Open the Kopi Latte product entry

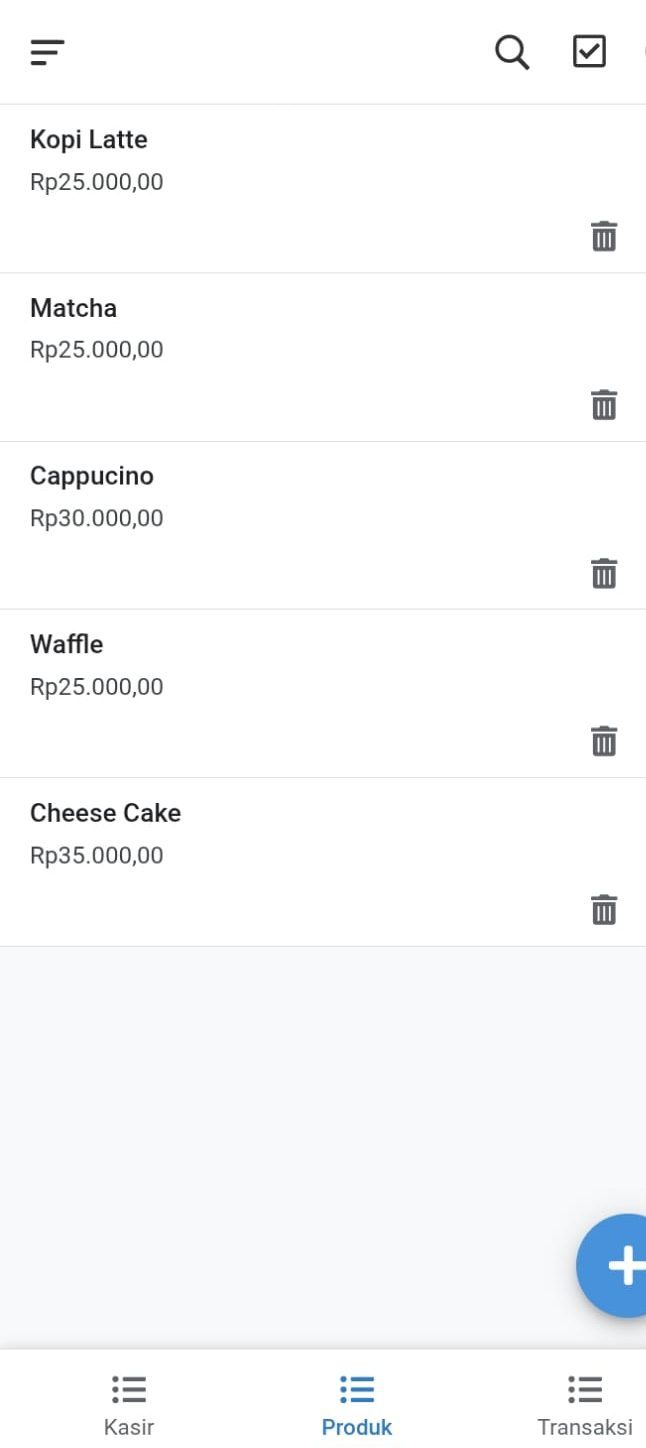pos(323,189)
